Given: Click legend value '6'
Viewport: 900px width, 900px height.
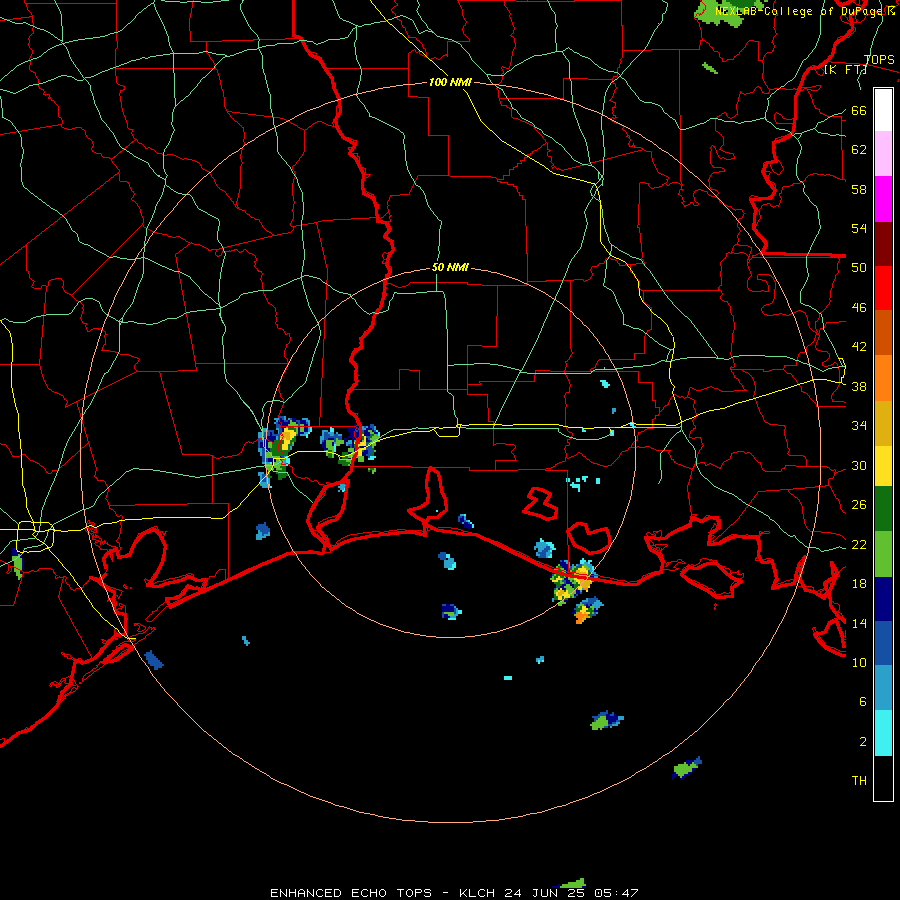Looking at the screenshot, I should pos(863,702).
